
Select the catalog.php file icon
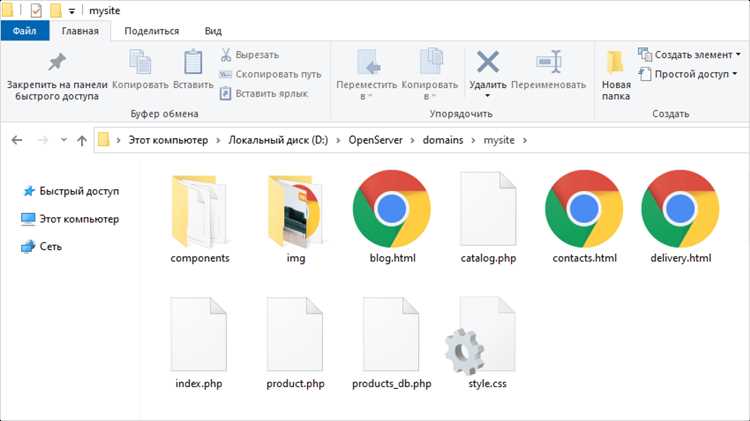click(x=488, y=209)
